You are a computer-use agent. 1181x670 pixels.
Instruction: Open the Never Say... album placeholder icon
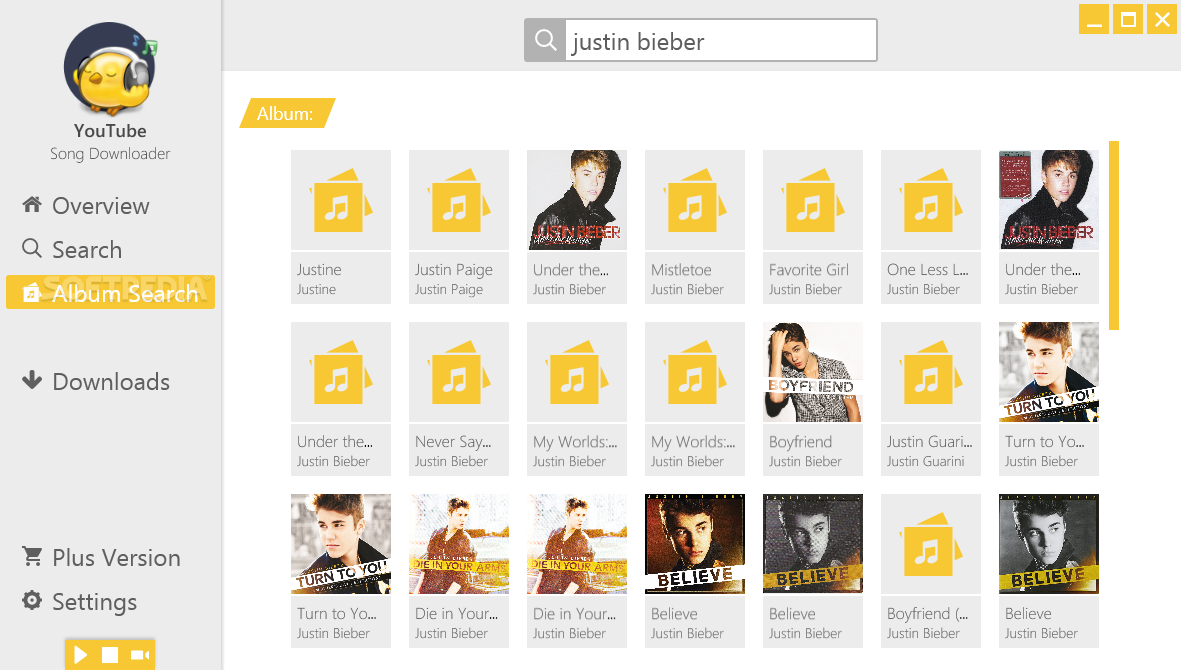459,372
